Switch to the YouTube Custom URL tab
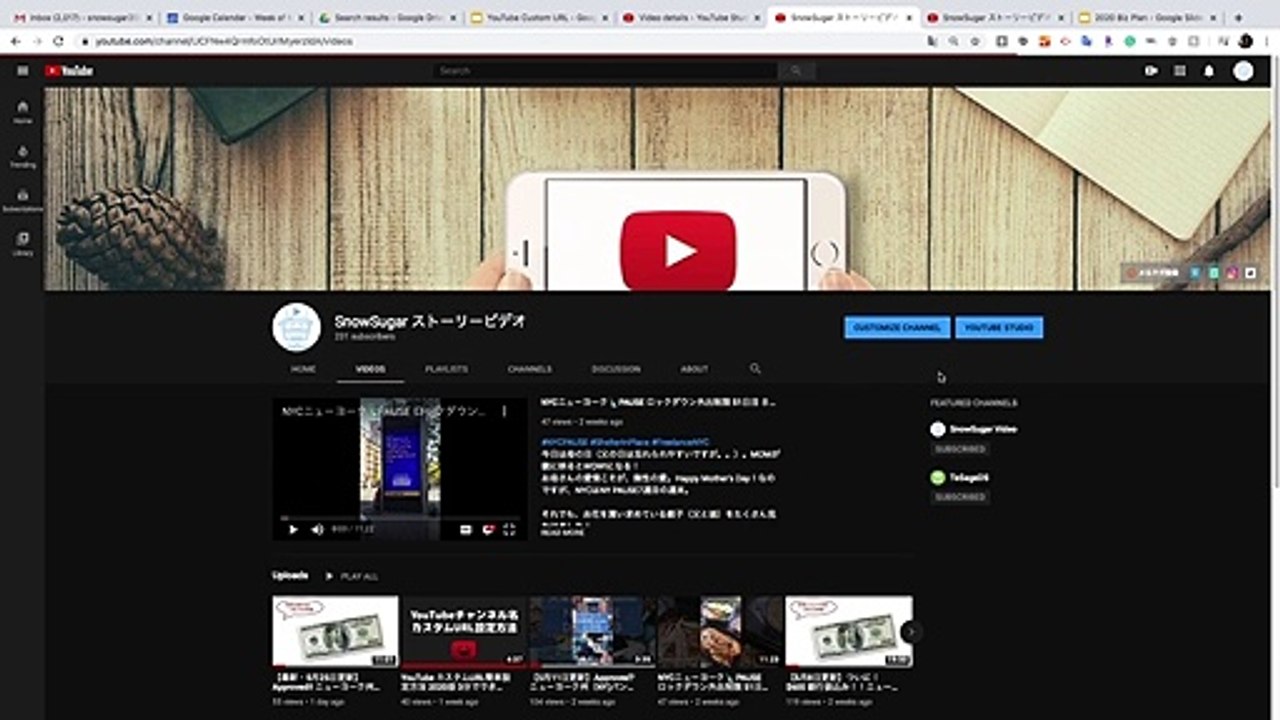The image size is (1280, 720). [539, 17]
